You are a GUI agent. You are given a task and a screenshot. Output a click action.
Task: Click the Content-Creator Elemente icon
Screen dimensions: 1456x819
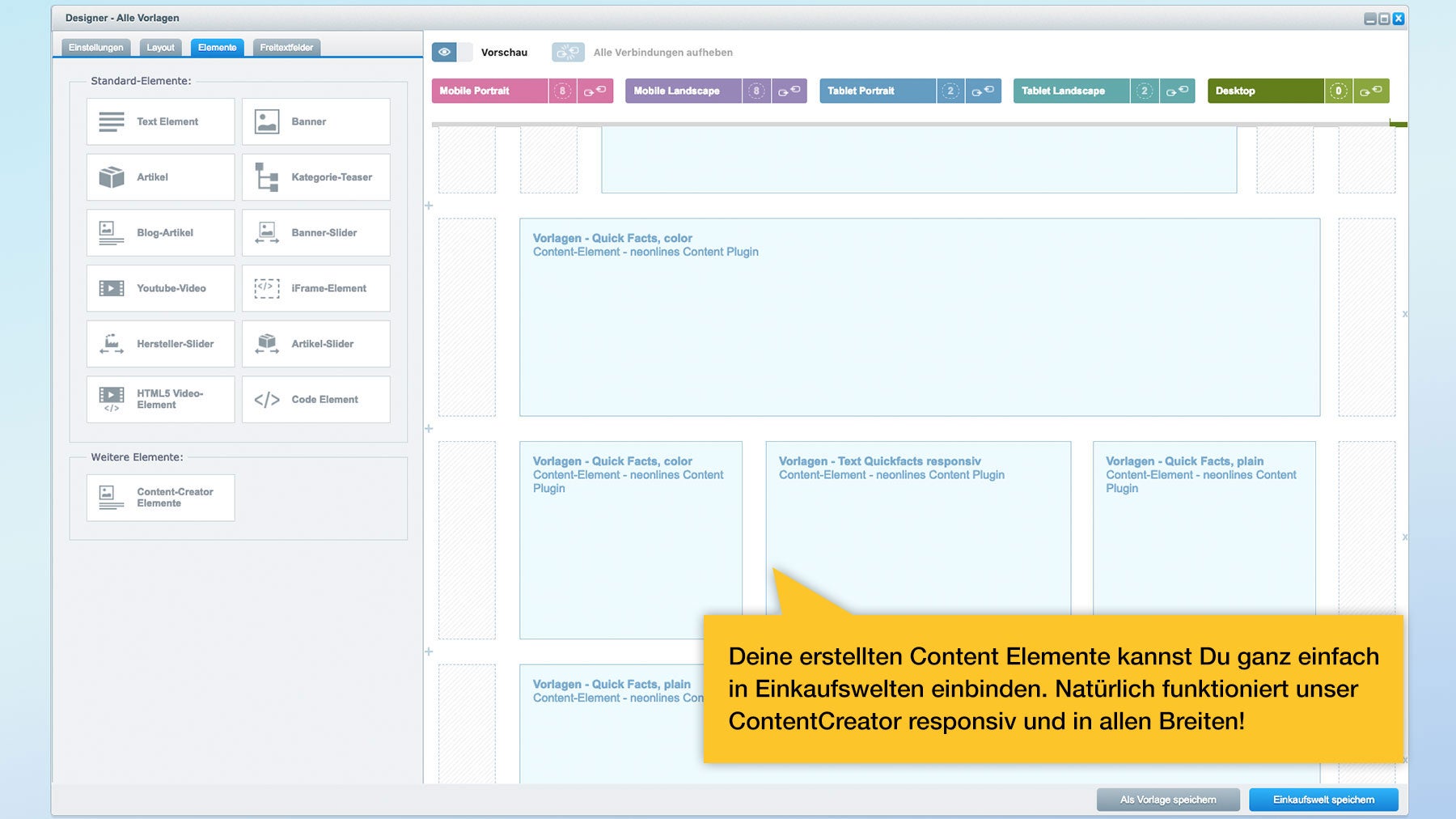(112, 498)
